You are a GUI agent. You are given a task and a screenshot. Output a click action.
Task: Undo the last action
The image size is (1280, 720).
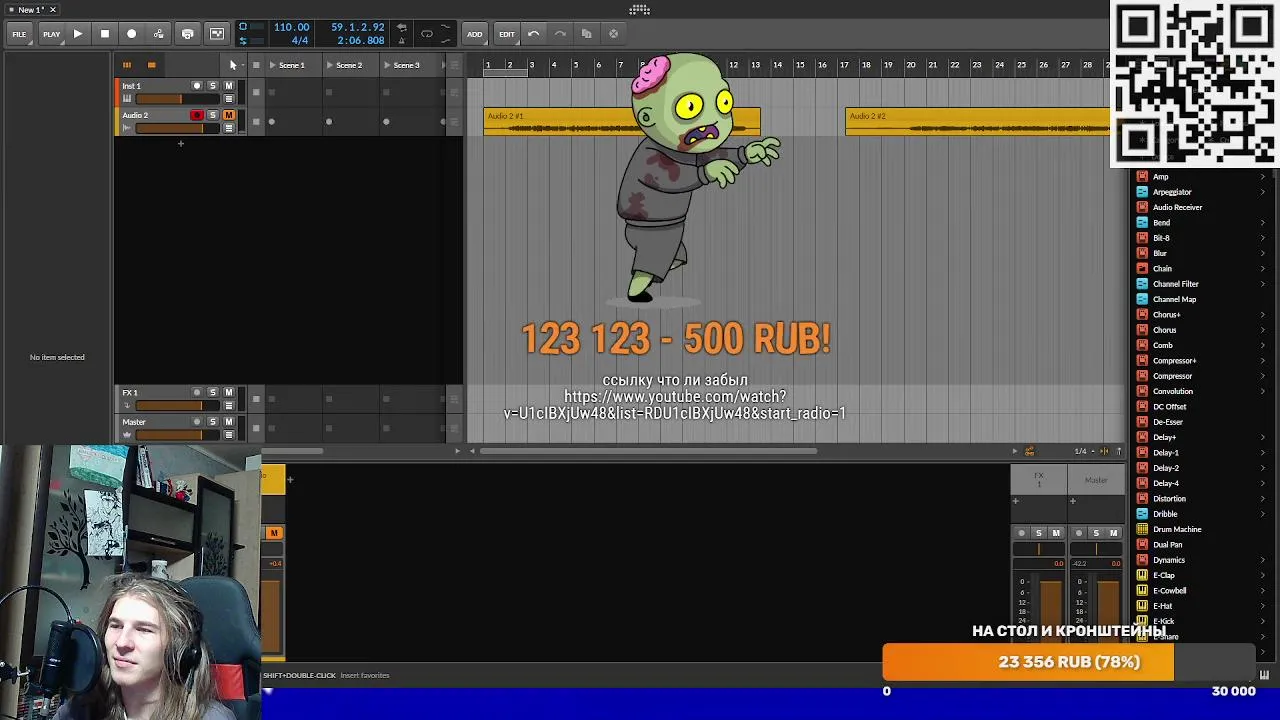tap(534, 34)
